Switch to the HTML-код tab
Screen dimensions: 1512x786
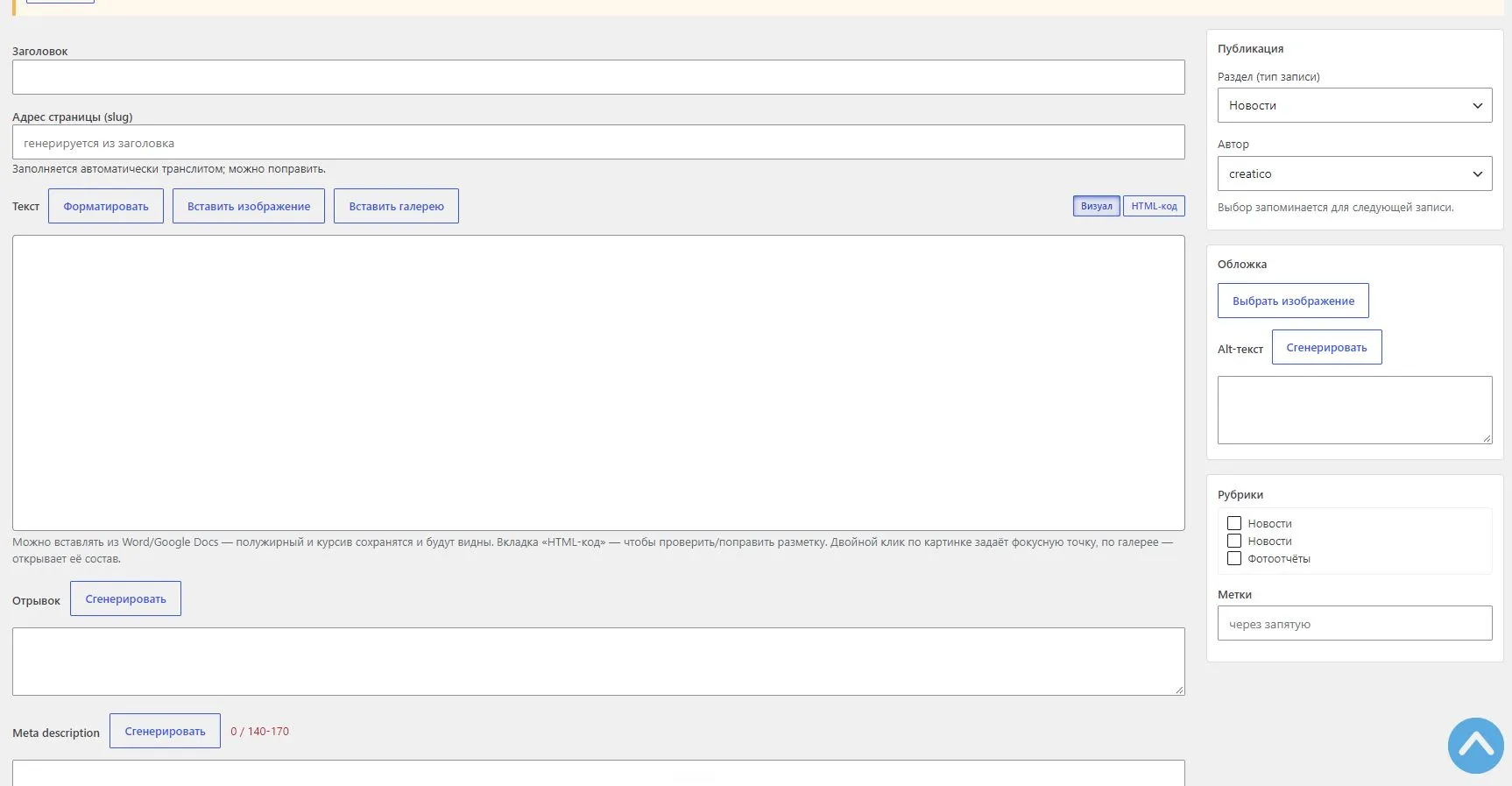pos(1154,206)
